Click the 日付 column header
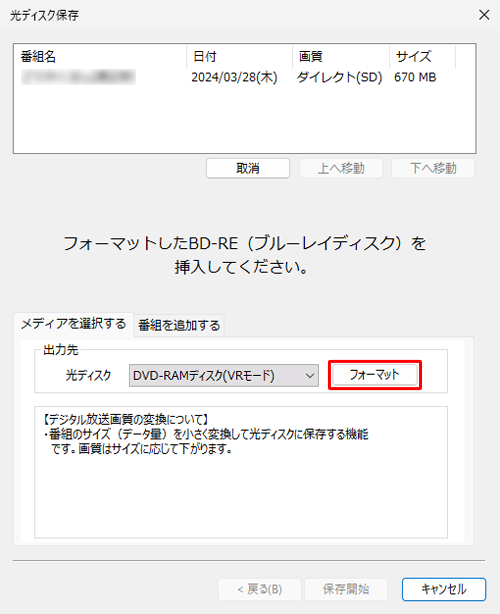Viewport: 500px width, 614px height. coord(240,57)
